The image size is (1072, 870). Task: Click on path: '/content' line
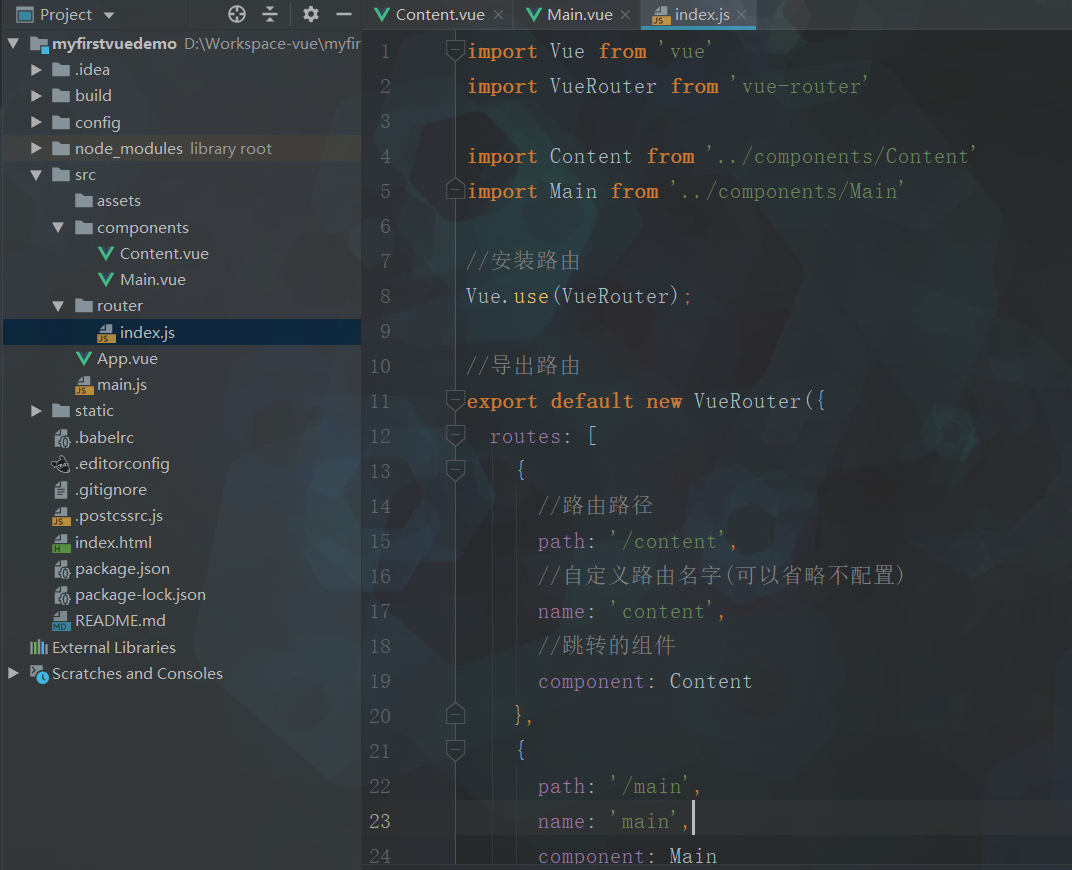[636, 541]
